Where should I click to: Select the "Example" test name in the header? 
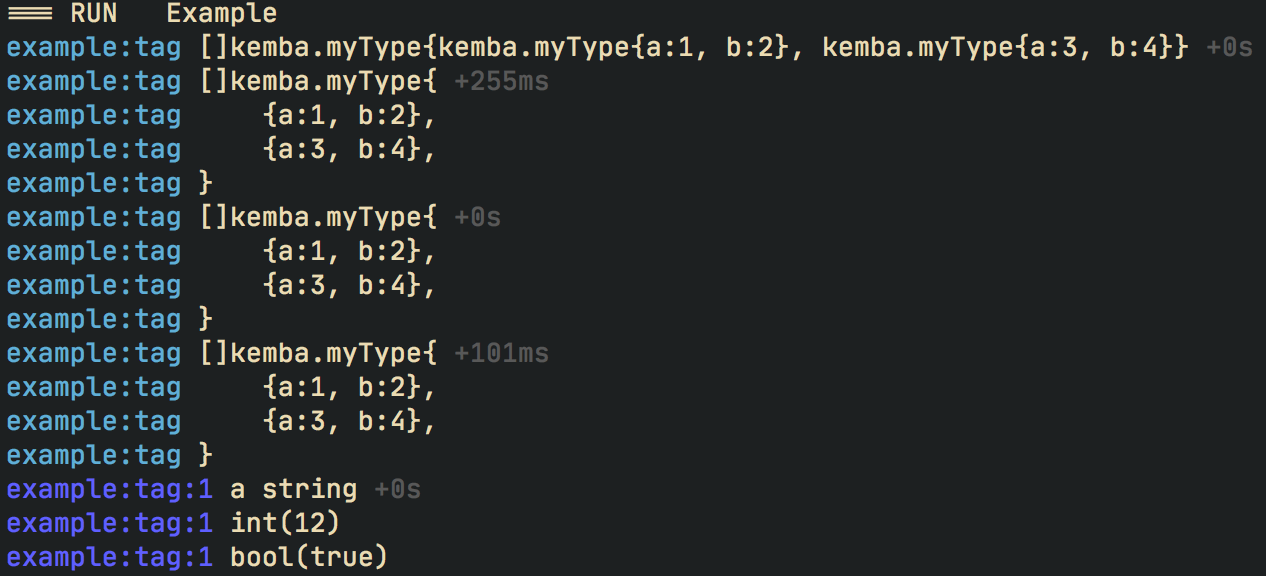tap(221, 13)
